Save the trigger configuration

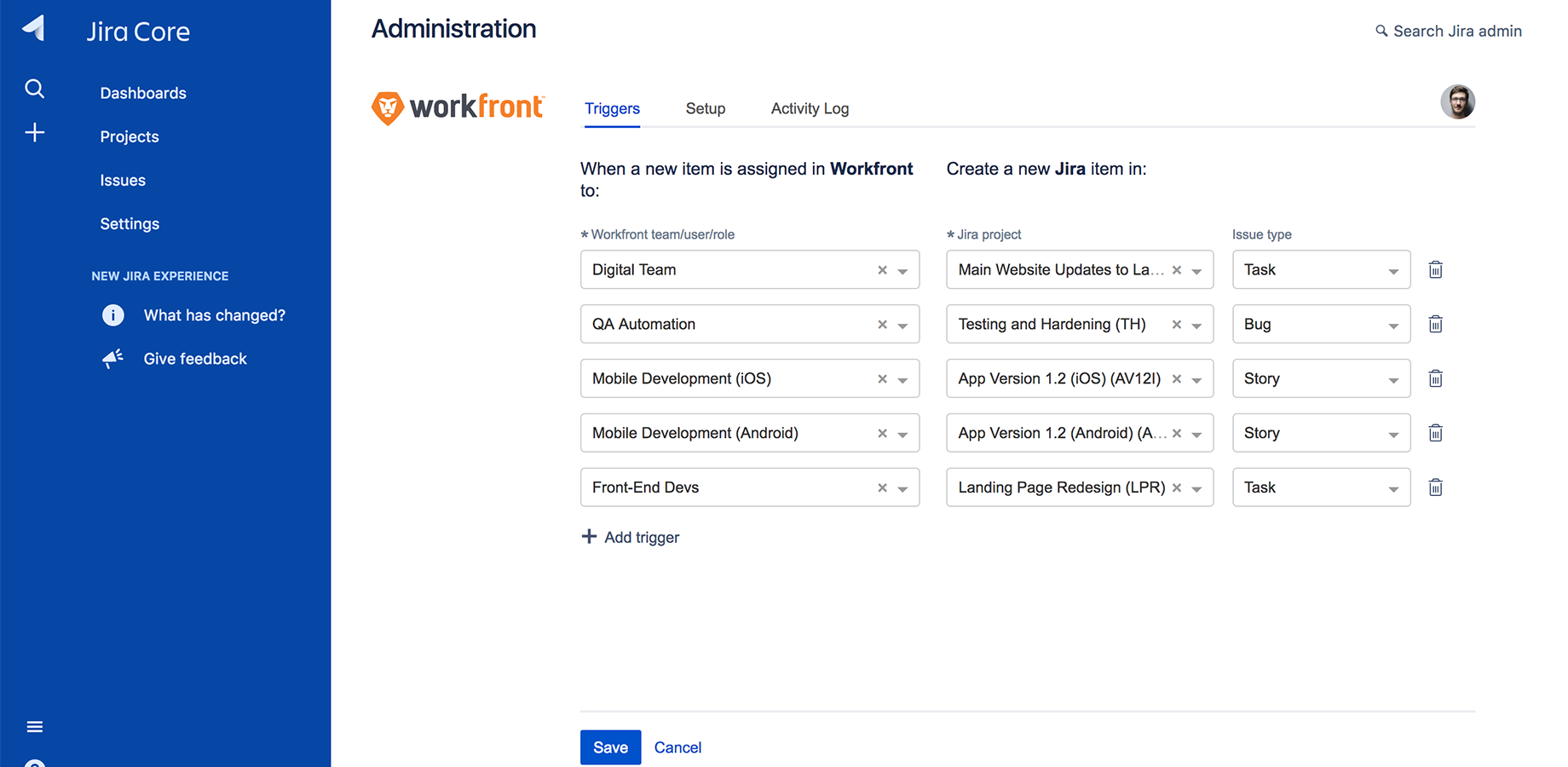(610, 747)
